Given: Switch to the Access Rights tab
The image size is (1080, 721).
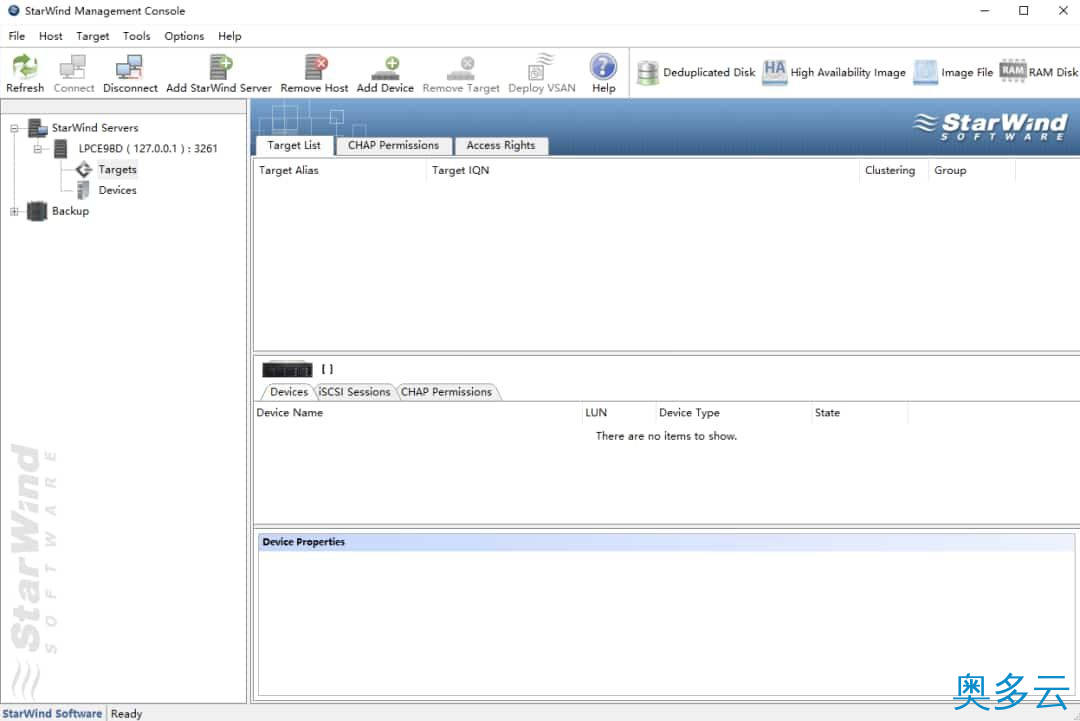Looking at the screenshot, I should 501,145.
